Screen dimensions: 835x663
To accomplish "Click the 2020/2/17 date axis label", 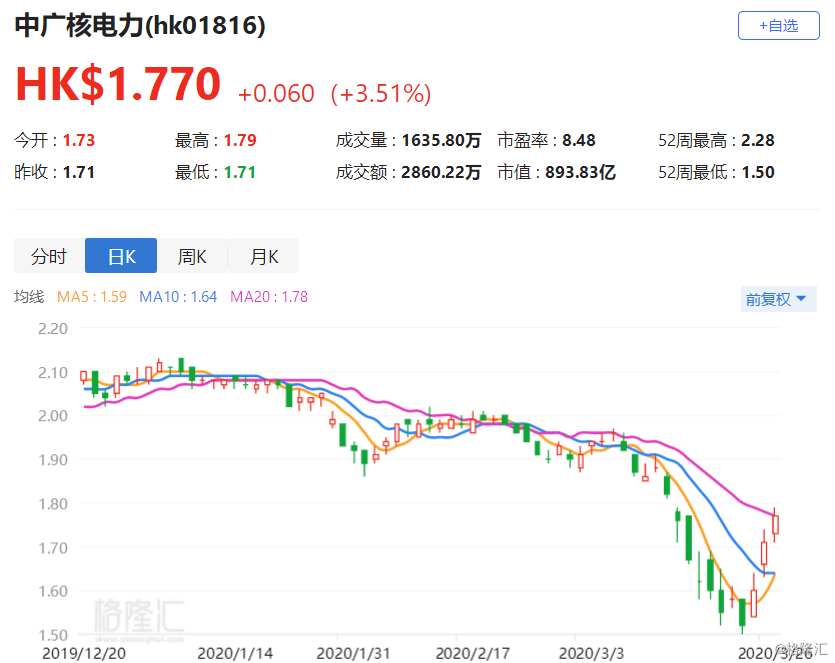I will [472, 653].
